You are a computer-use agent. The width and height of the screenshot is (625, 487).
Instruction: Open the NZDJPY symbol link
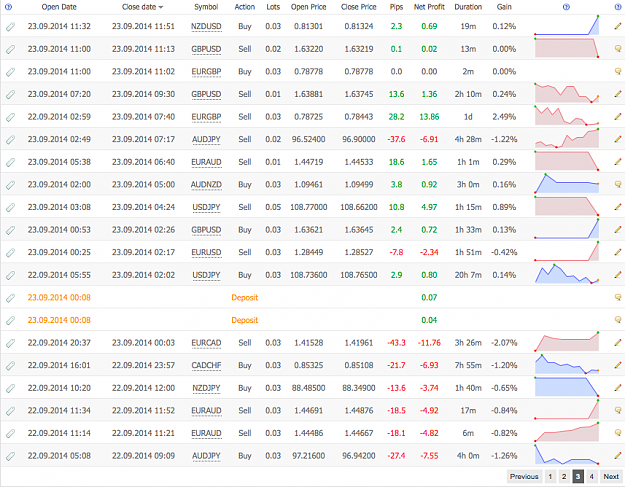(x=206, y=388)
